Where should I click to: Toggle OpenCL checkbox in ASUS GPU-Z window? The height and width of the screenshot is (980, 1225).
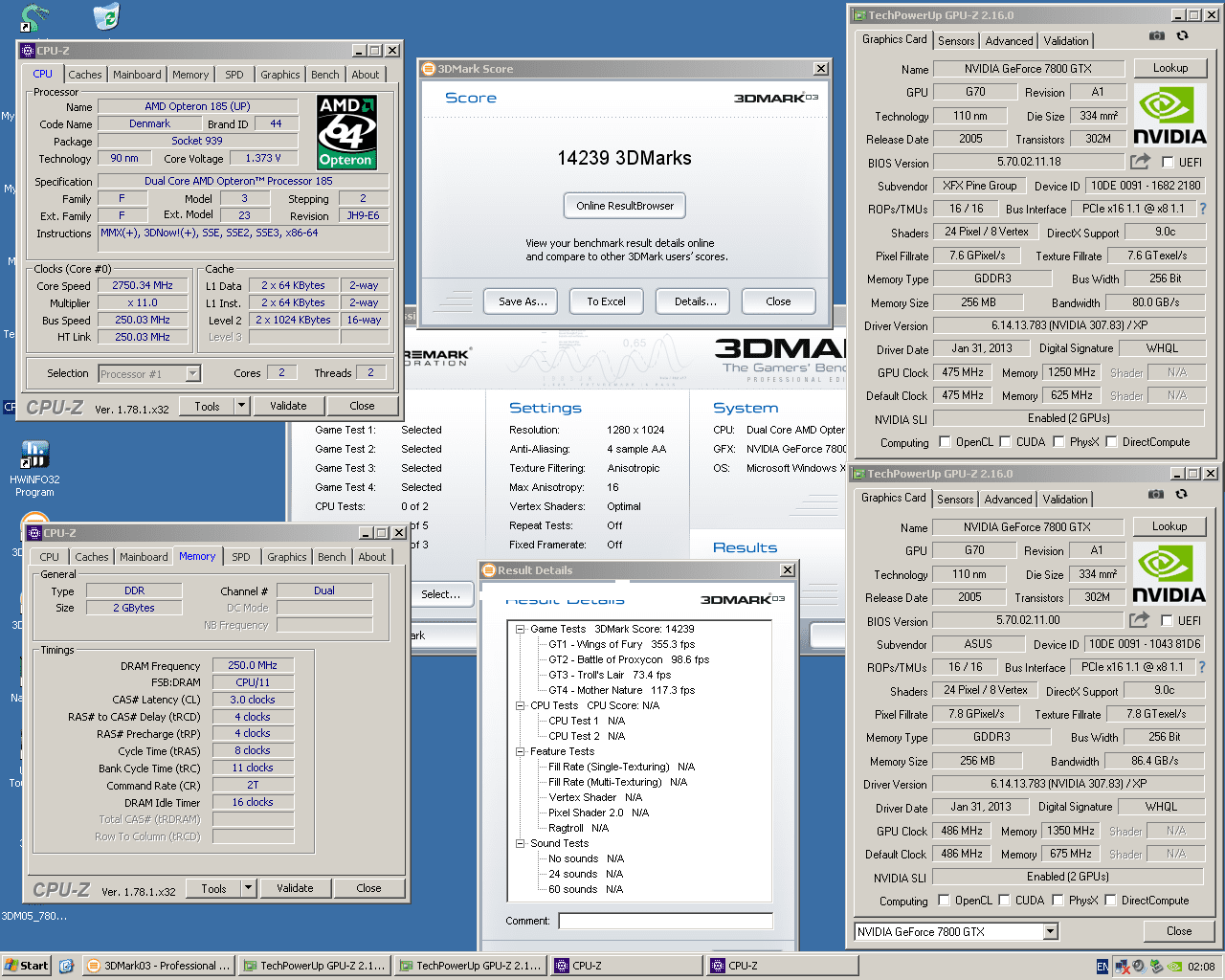click(945, 901)
